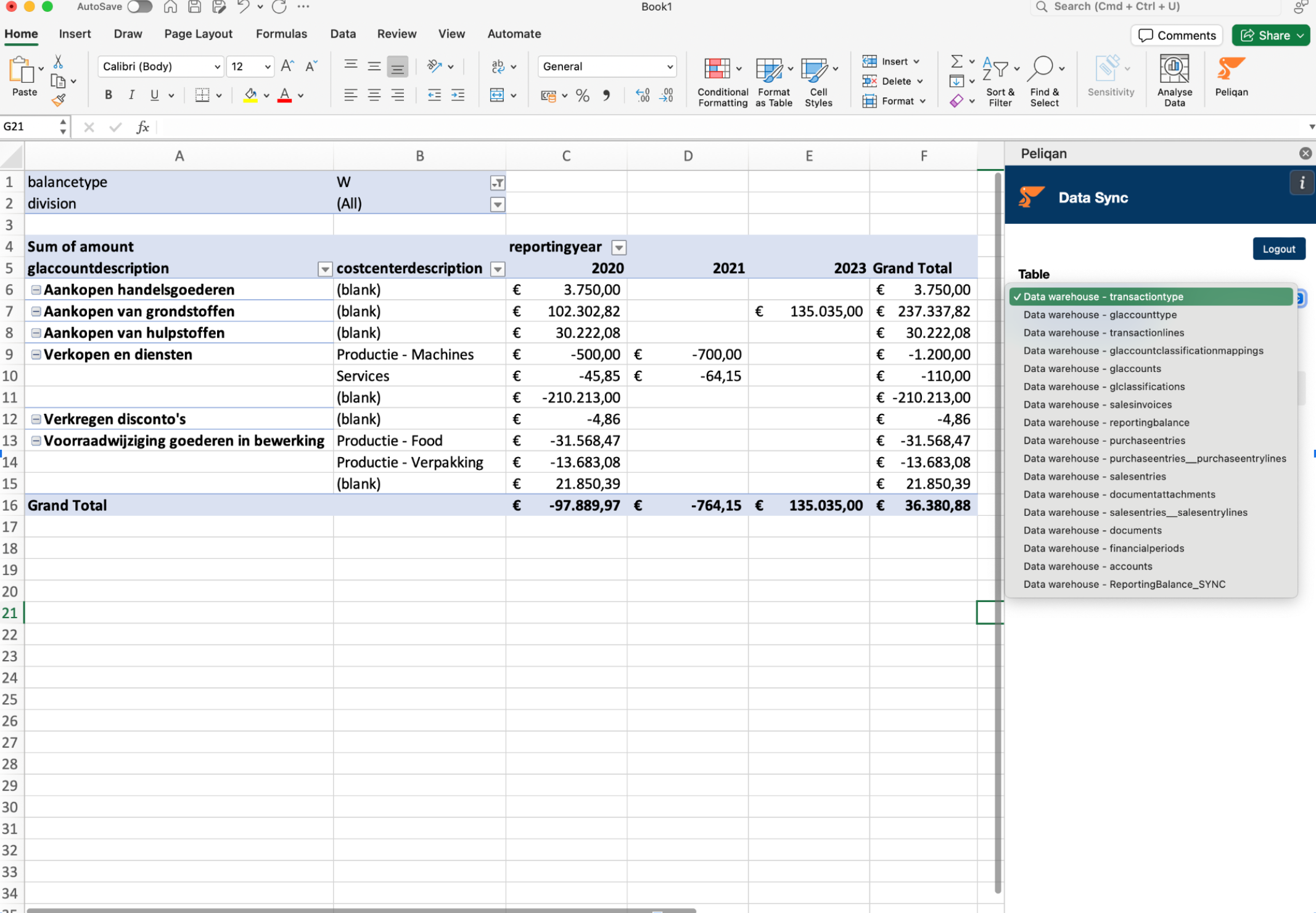The image size is (1316, 913).
Task: Toggle italic formatting
Action: tap(131, 95)
